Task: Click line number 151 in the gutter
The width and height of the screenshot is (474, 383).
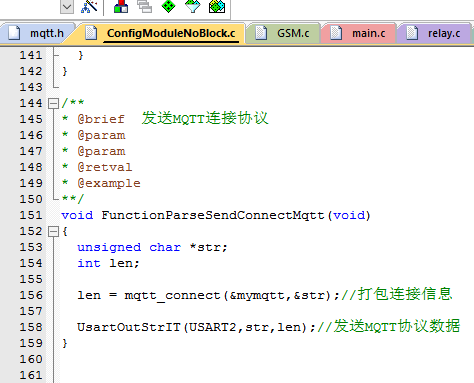Action: [31, 215]
